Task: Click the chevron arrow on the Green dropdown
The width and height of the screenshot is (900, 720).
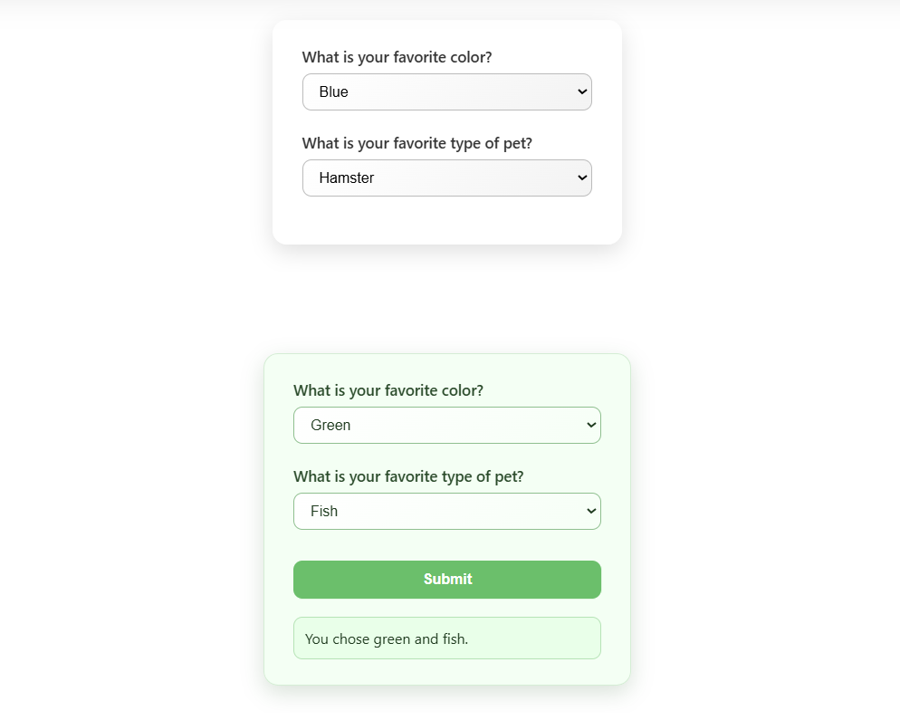Action: (x=591, y=425)
